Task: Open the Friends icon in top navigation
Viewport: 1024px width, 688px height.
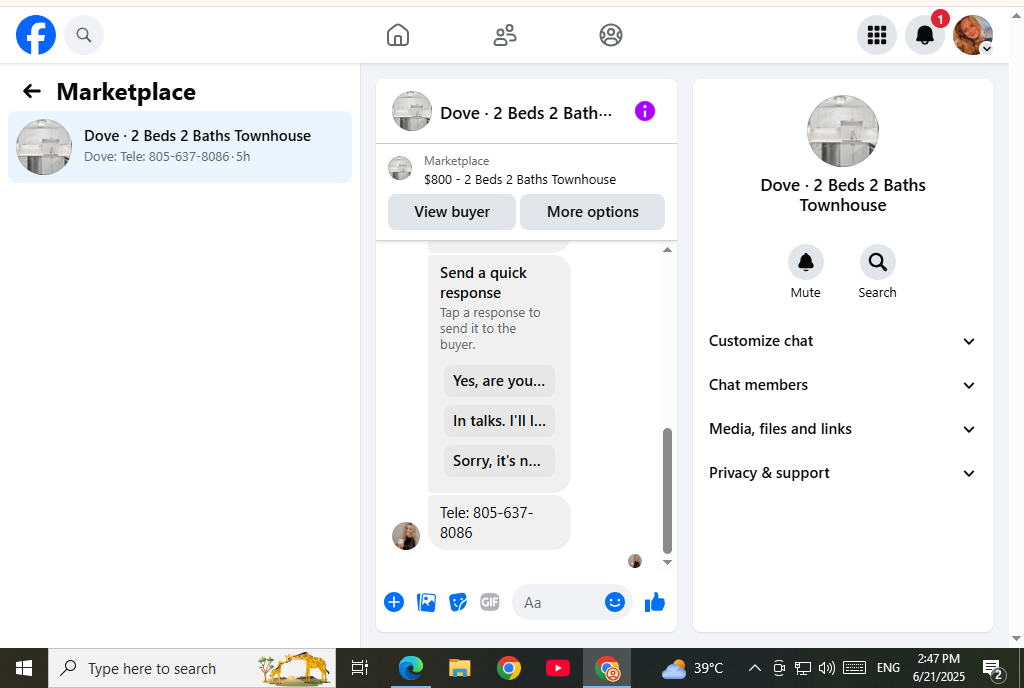Action: (505, 35)
